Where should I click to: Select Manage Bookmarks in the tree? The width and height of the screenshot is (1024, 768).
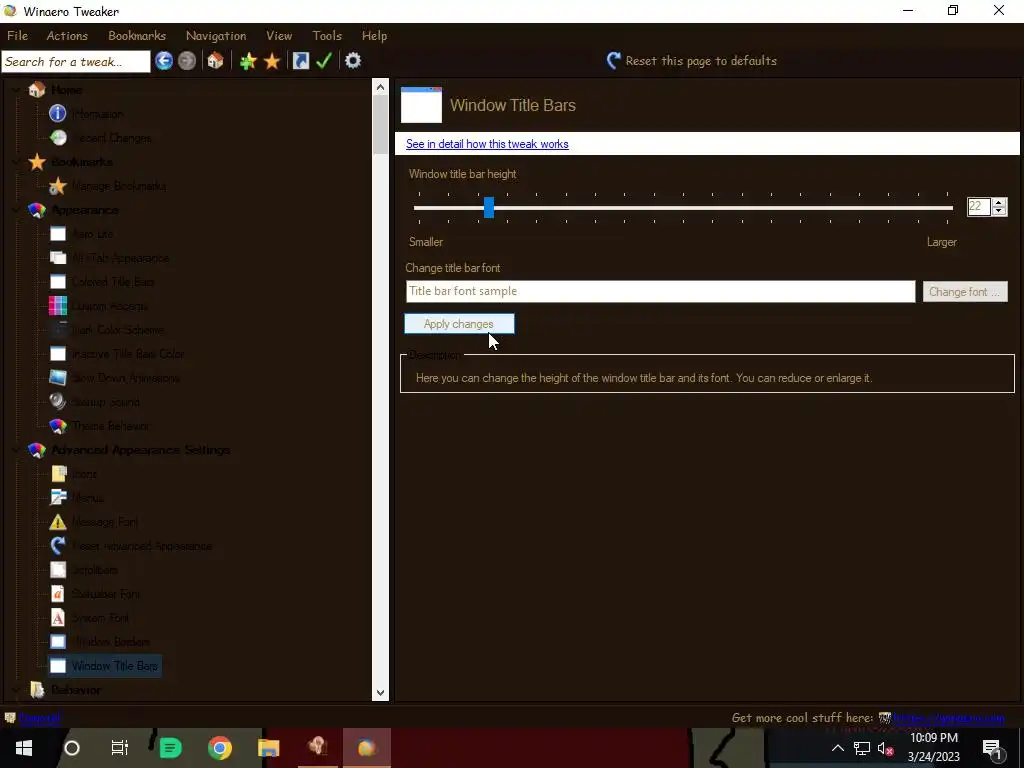pos(119,186)
